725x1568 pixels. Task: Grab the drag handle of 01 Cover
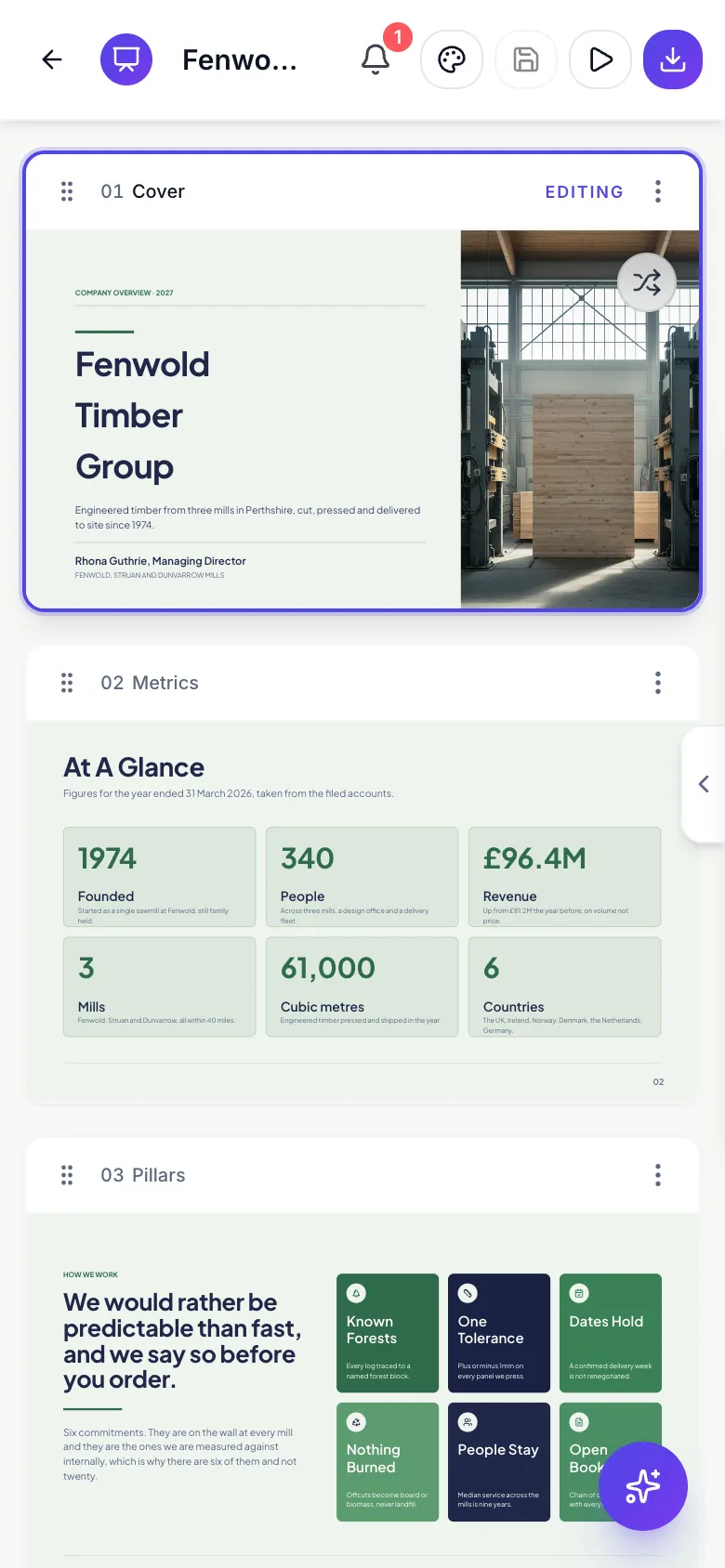click(67, 191)
